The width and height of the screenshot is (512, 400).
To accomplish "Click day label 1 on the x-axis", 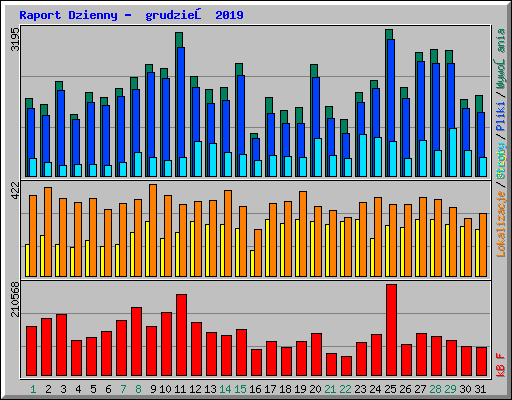I will pos(33,389).
